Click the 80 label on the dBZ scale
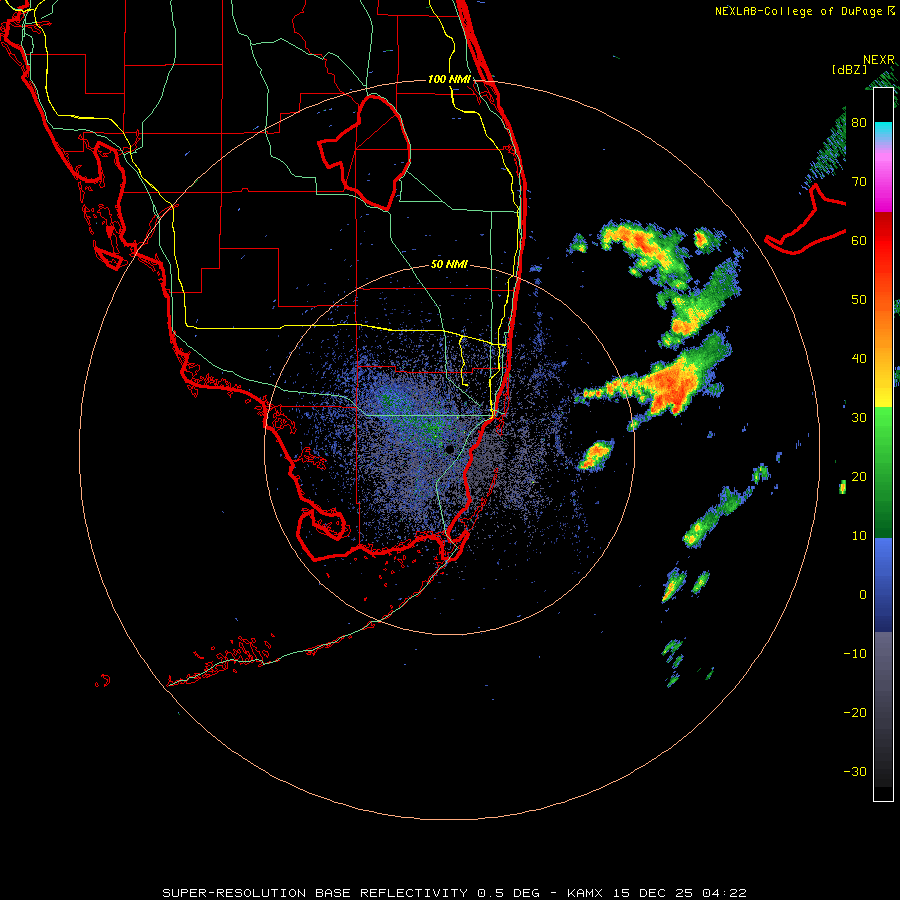 pos(859,123)
